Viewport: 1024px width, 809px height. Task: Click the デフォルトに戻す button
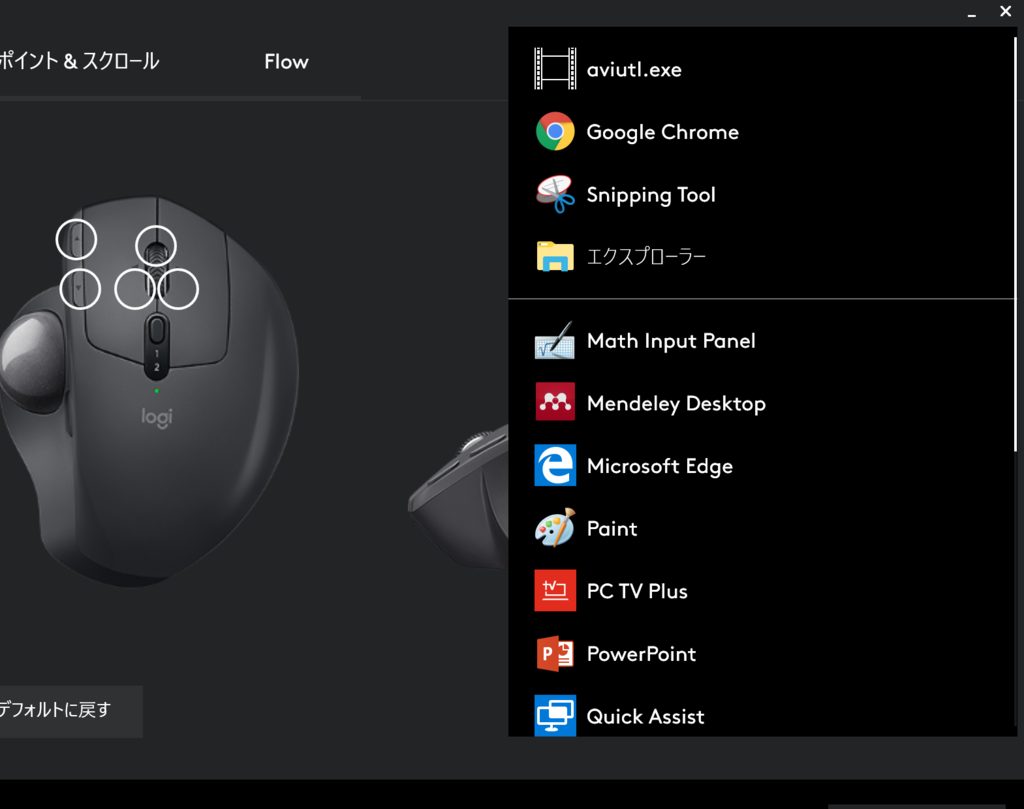point(71,711)
